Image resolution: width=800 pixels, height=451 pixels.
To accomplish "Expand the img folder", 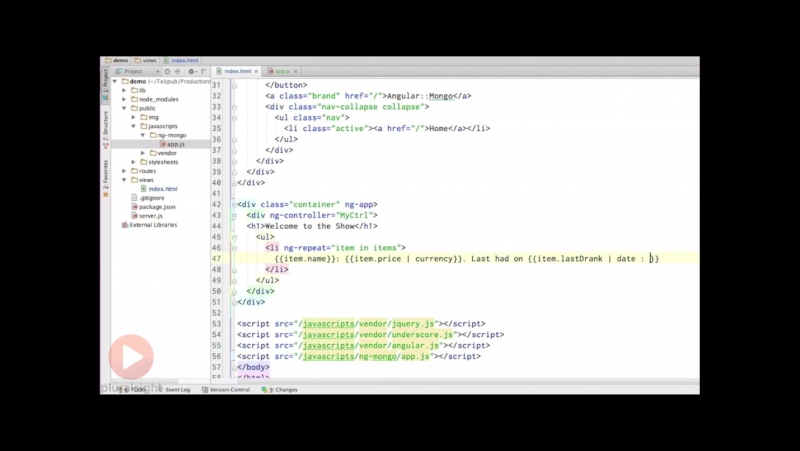I will point(134,117).
